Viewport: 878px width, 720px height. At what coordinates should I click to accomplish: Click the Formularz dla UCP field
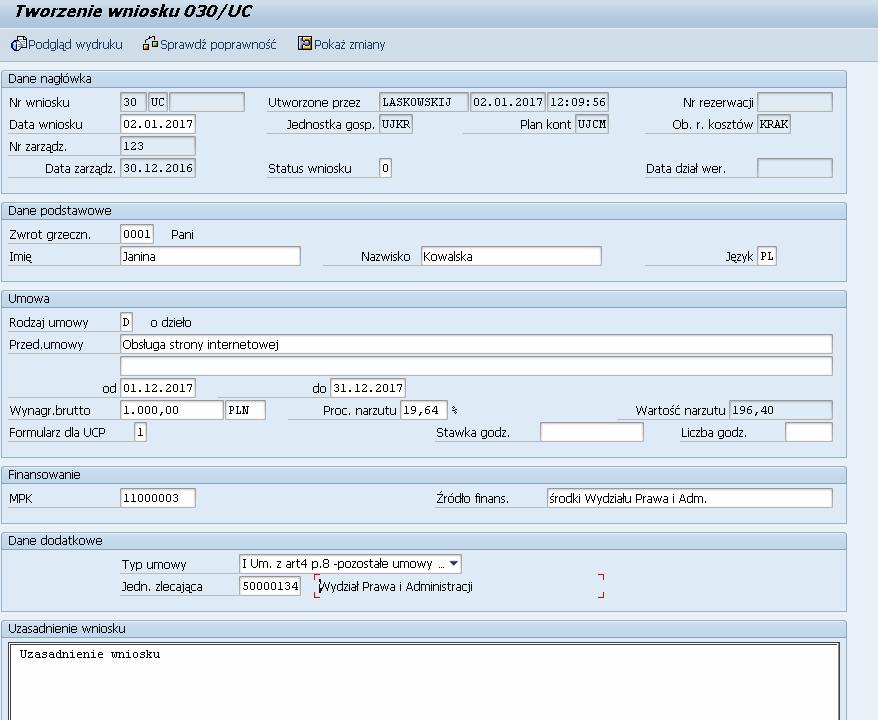(141, 432)
